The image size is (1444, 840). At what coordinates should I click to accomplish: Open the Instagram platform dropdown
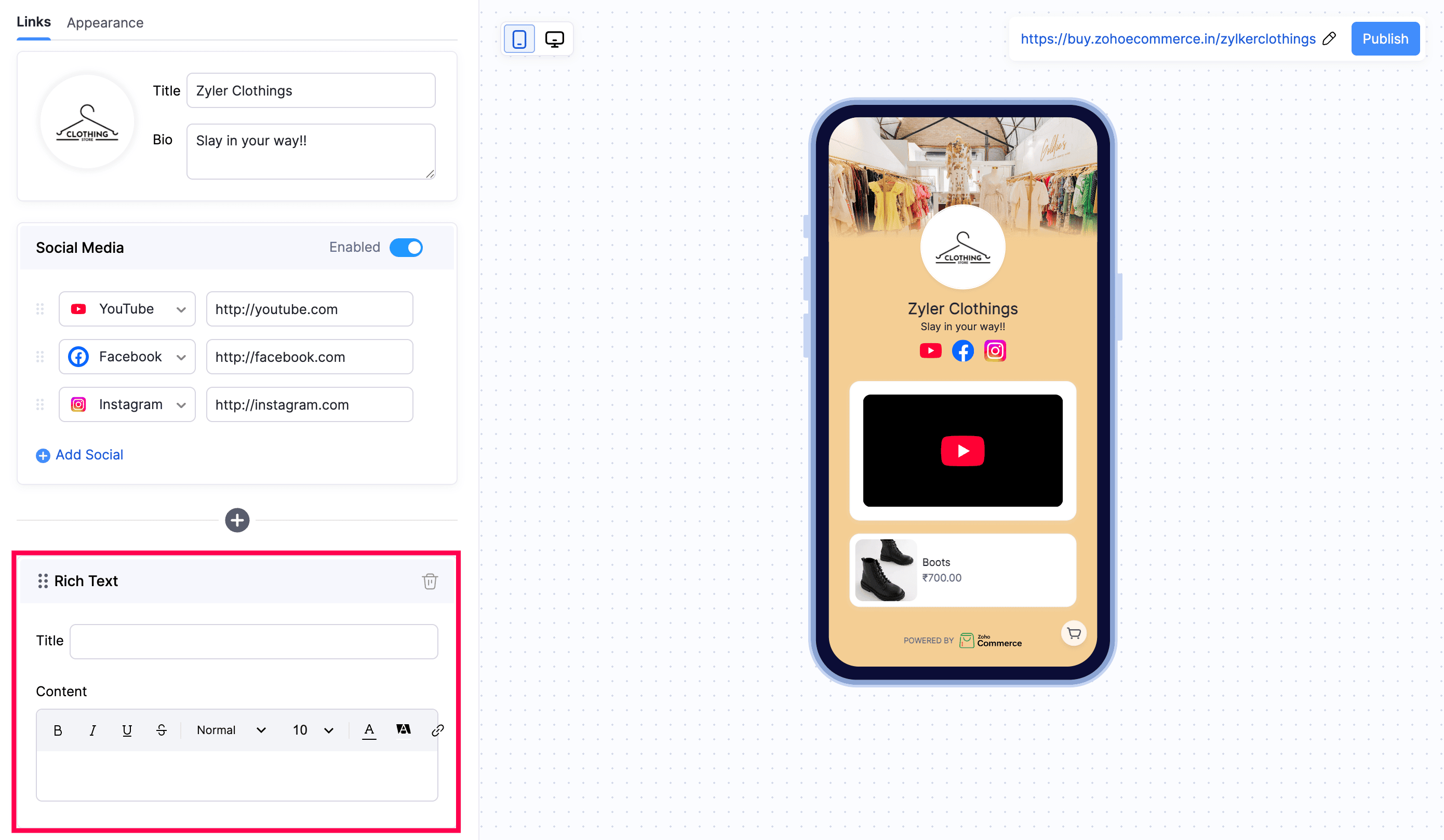coord(127,405)
